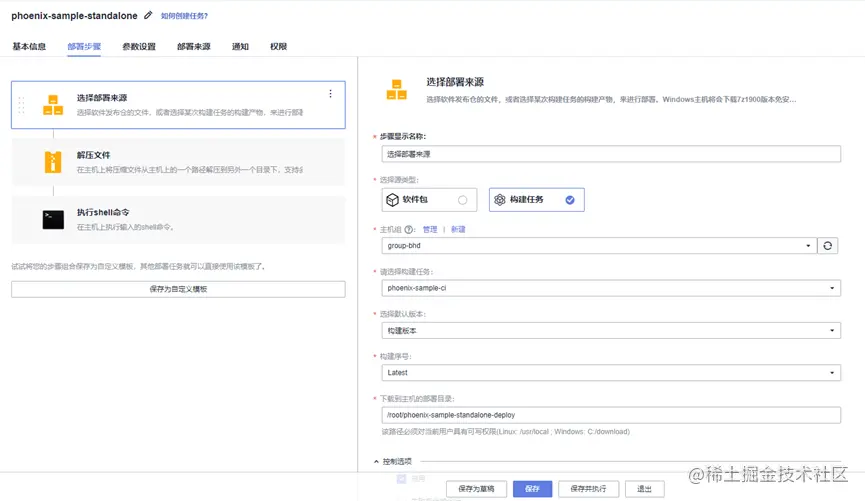The width and height of the screenshot is (865, 501).
Task: Select the 选择部署来源 step card title
Action: pos(102,98)
